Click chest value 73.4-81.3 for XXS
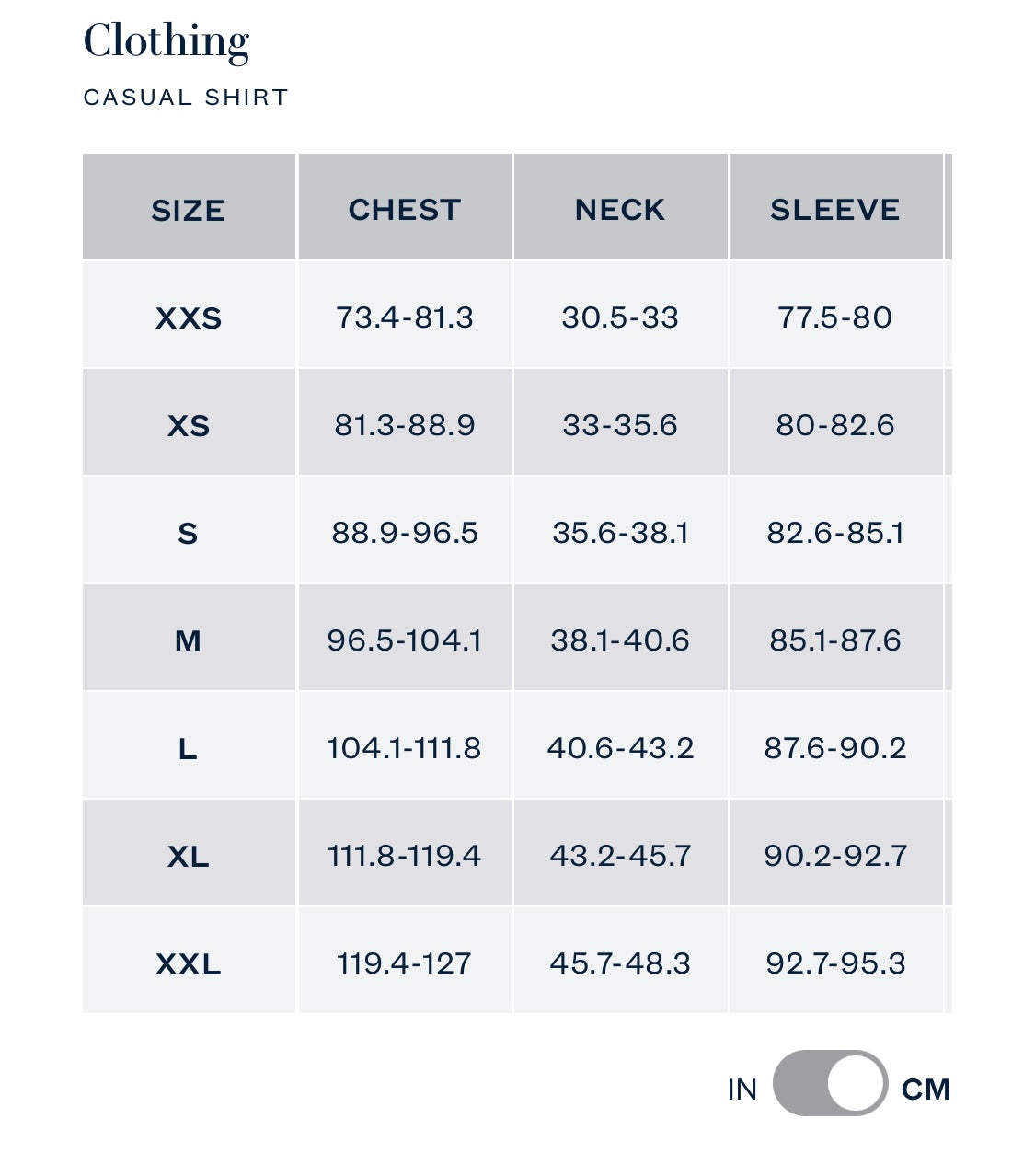The height and width of the screenshot is (1176, 1035). pos(404,317)
